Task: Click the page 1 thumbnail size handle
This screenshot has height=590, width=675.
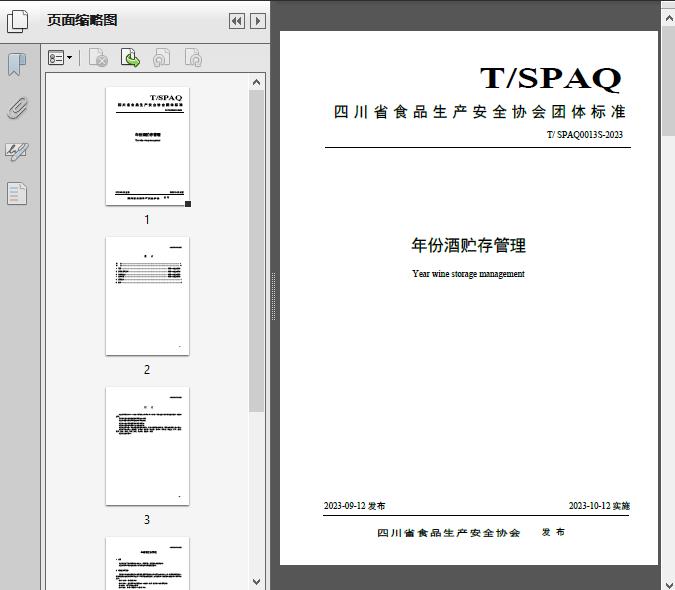Action: (x=188, y=204)
